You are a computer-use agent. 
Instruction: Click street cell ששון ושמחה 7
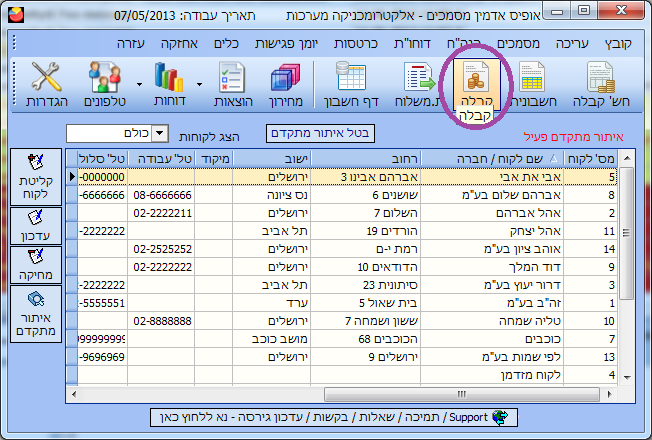(x=366, y=321)
